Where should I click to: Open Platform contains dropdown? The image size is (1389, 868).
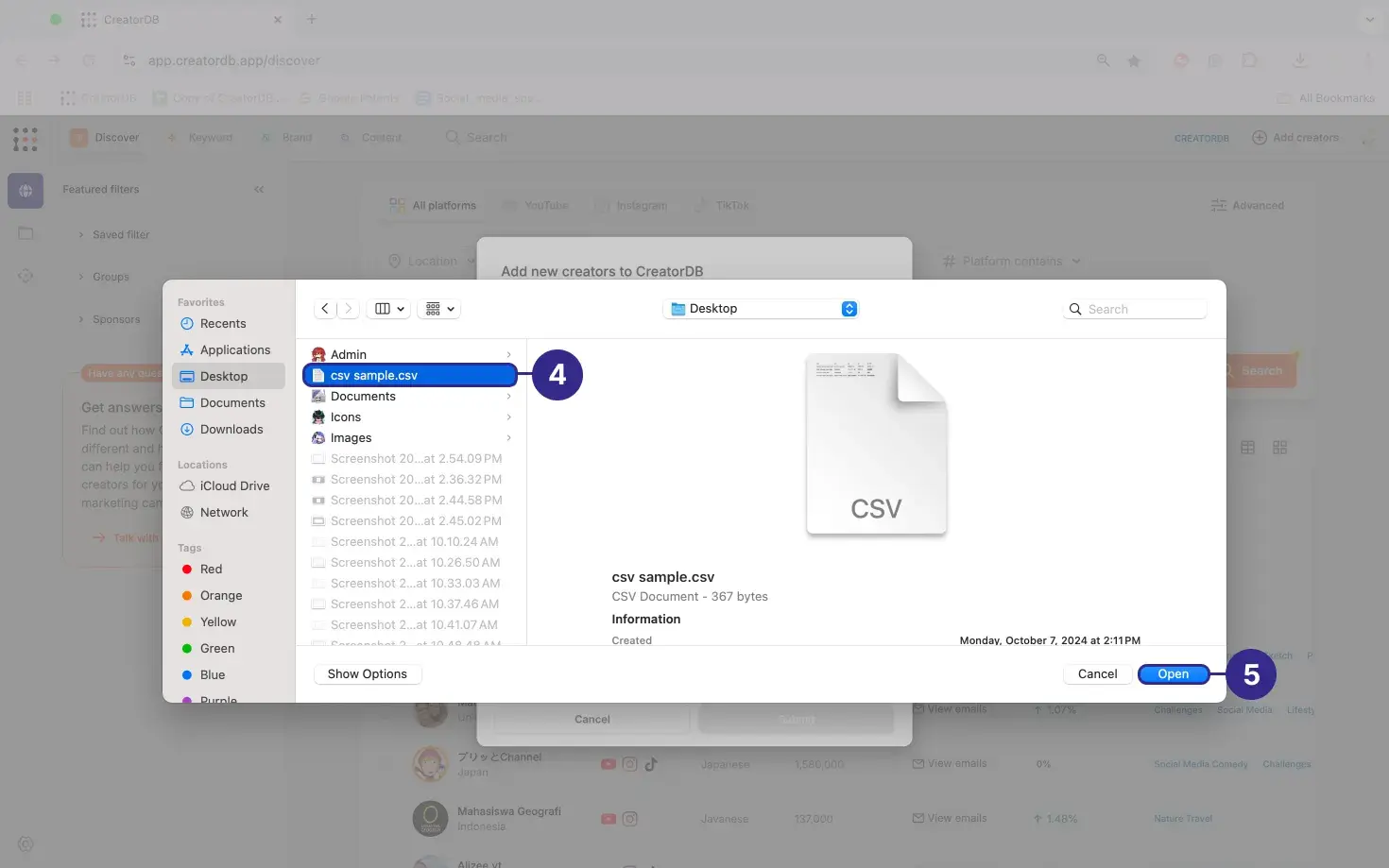click(1011, 261)
